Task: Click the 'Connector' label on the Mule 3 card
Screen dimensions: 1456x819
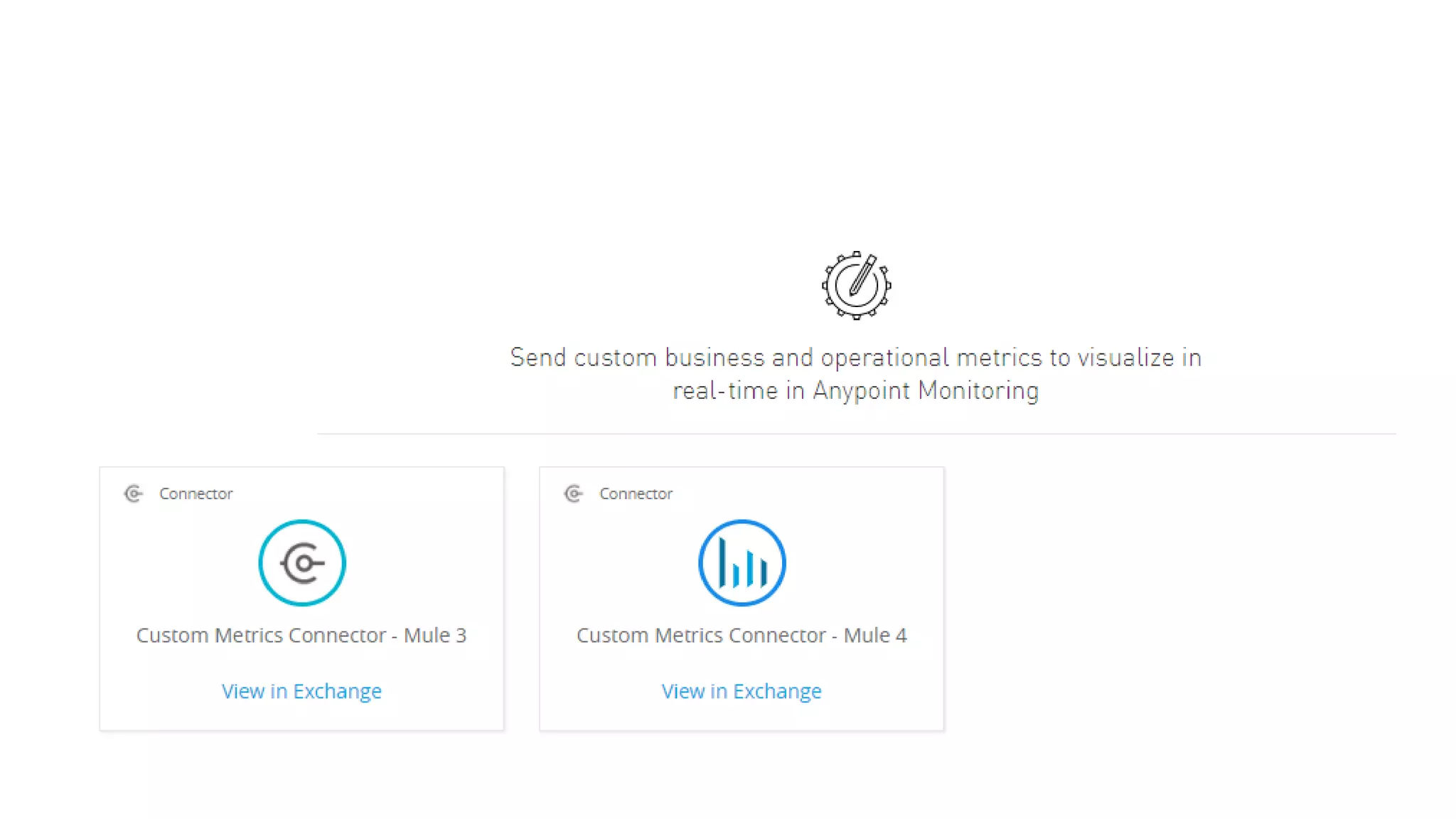Action: tap(196, 493)
